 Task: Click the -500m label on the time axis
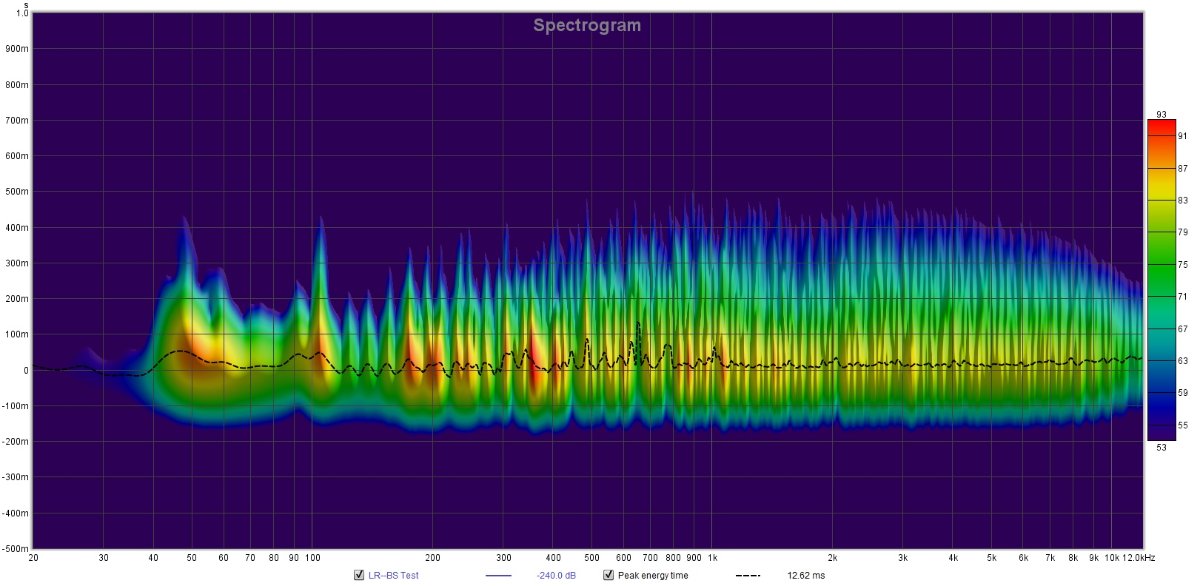15,548
